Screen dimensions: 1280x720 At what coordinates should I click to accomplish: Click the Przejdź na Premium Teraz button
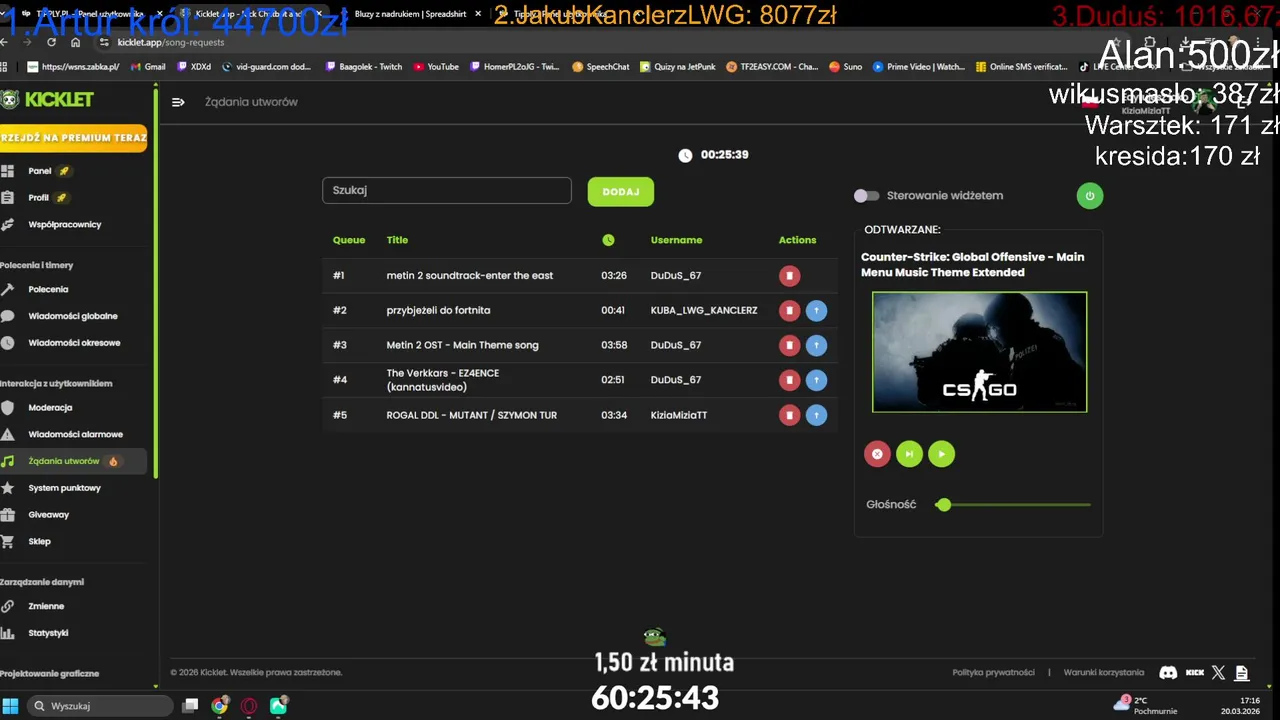73,138
